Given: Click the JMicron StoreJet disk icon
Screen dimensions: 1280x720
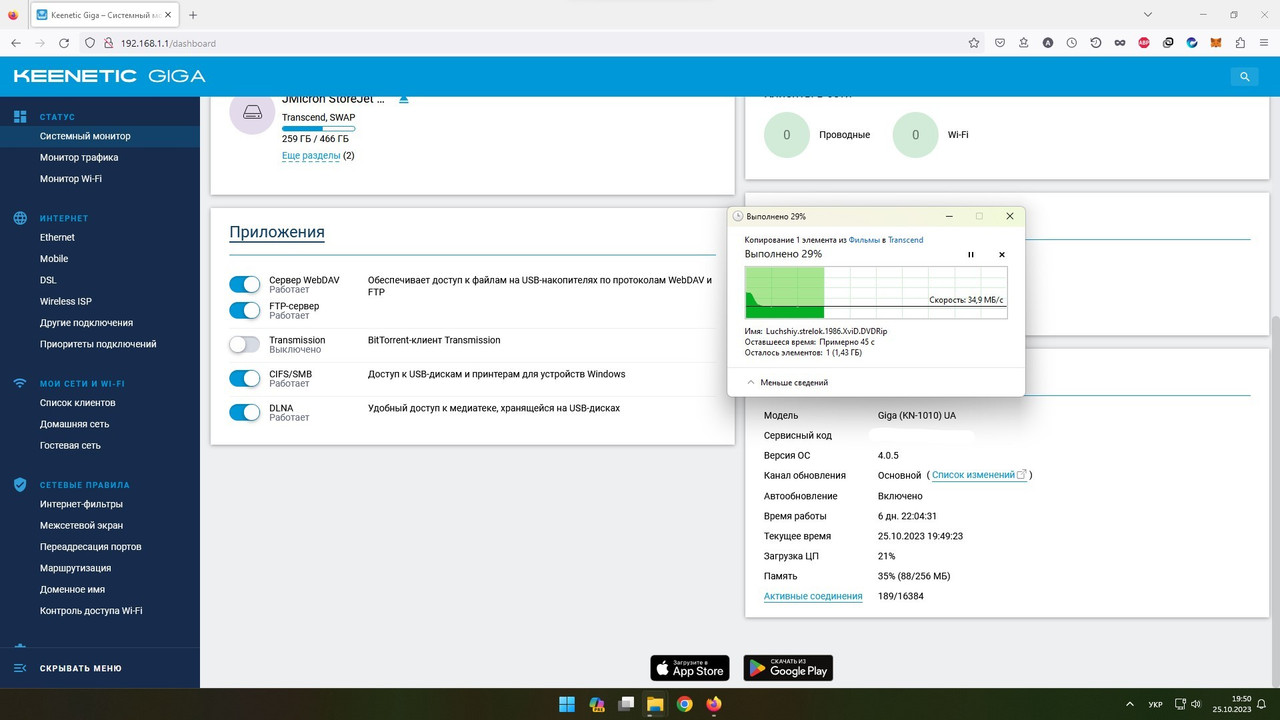Looking at the screenshot, I should tap(252, 113).
